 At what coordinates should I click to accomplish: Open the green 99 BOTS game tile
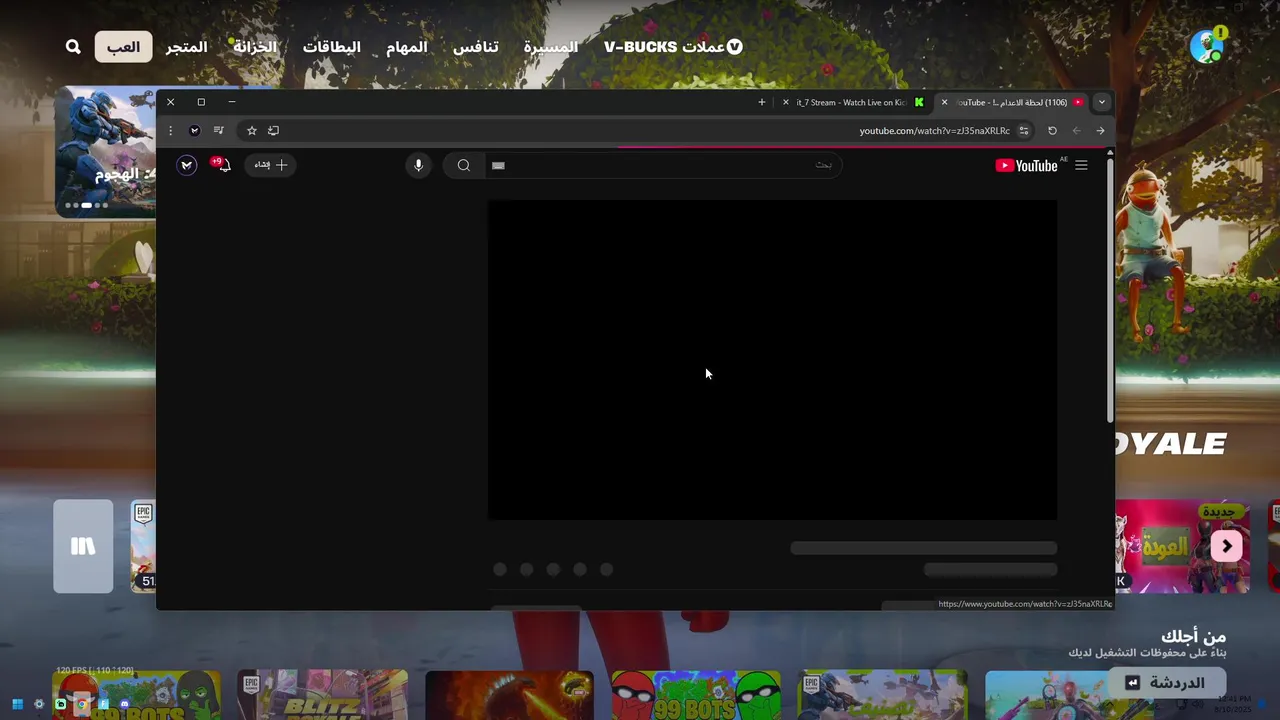[696, 695]
